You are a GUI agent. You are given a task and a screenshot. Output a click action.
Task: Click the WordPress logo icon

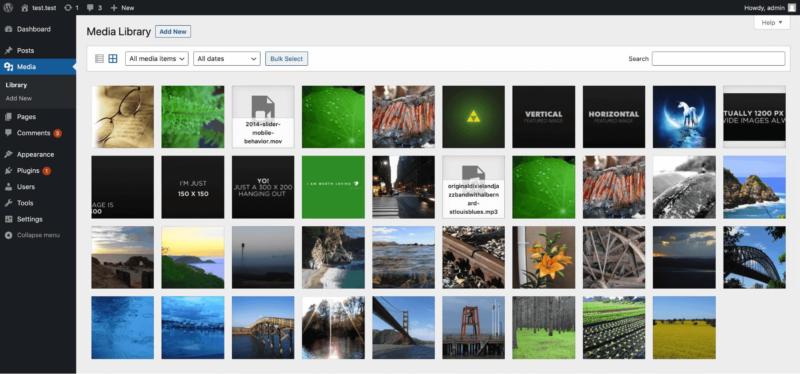8,8
